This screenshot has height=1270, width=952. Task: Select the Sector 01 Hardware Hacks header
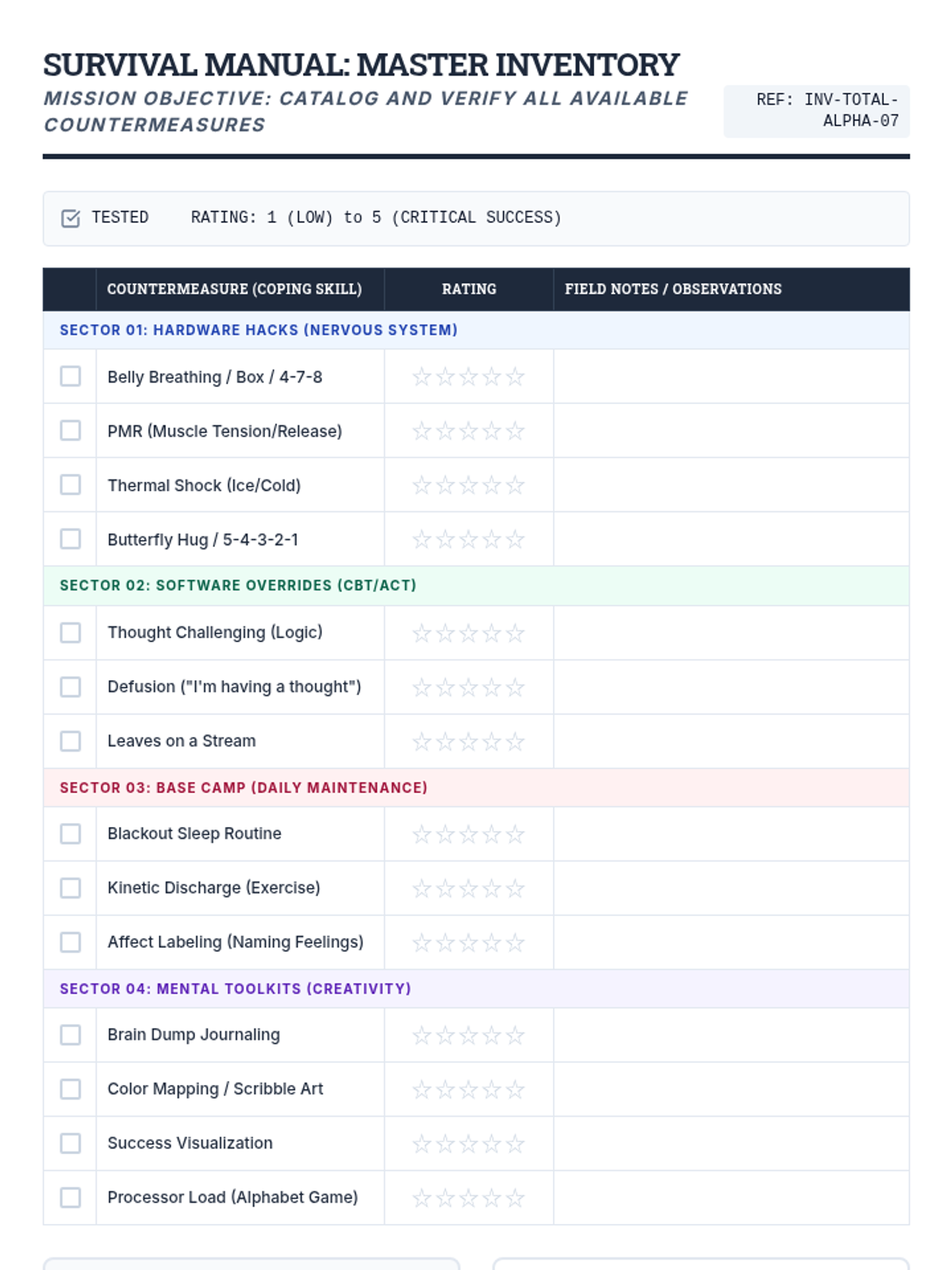click(x=259, y=330)
